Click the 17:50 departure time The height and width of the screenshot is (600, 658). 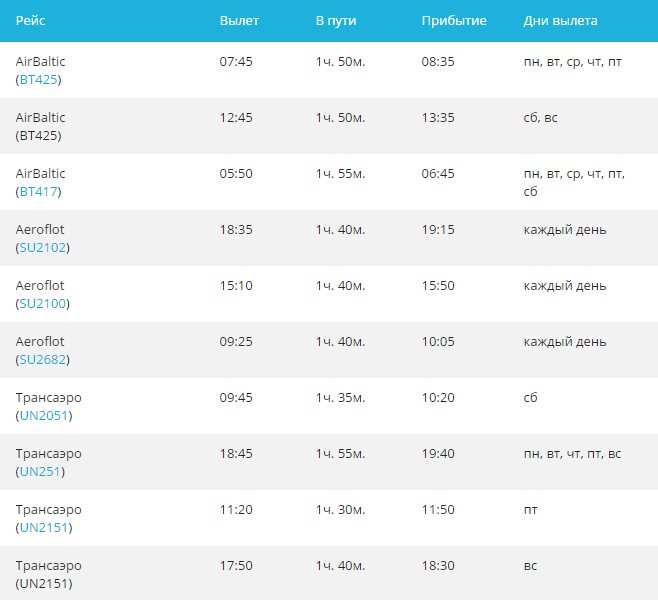point(236,566)
